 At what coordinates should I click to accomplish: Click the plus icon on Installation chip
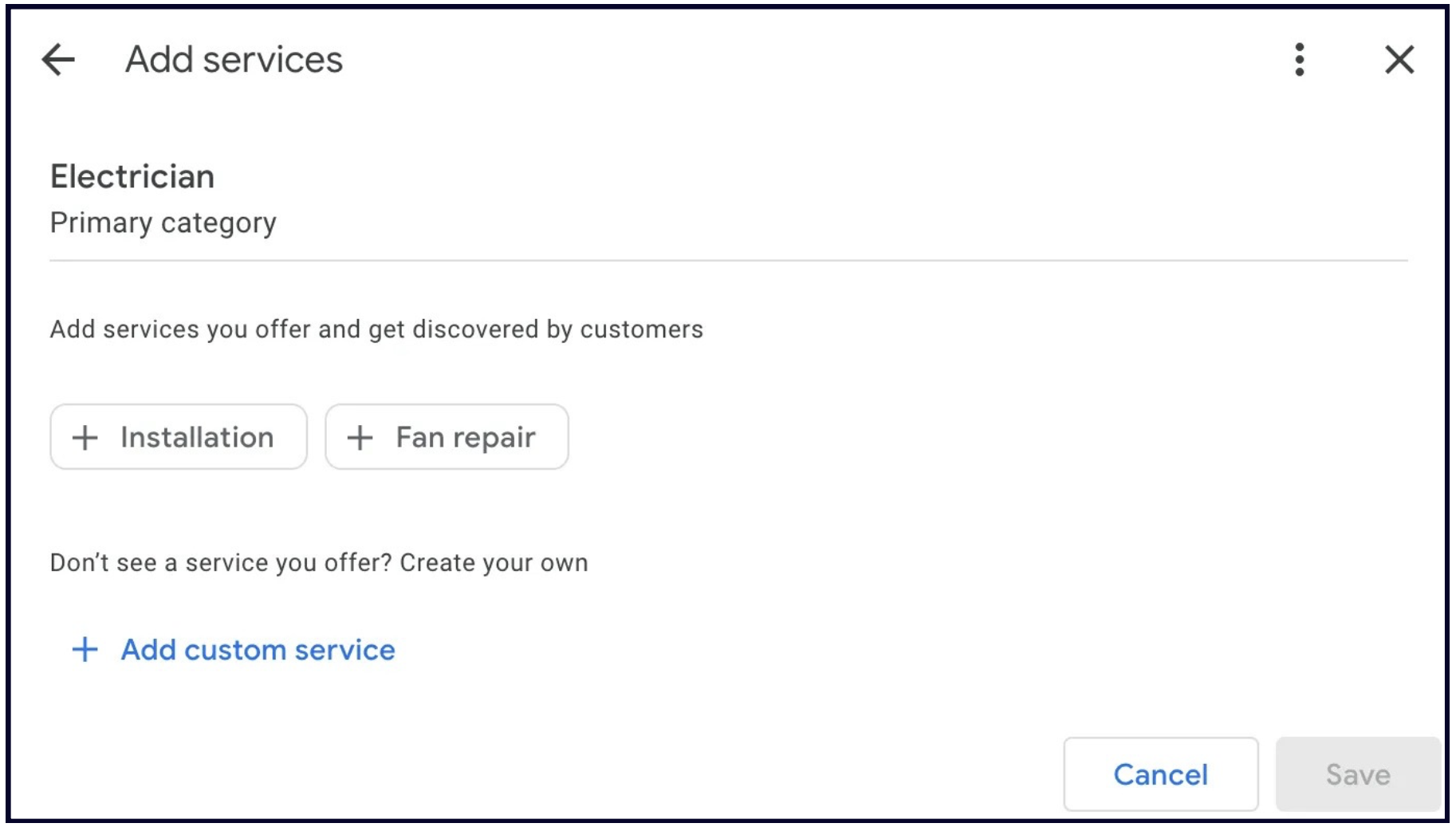coord(85,438)
